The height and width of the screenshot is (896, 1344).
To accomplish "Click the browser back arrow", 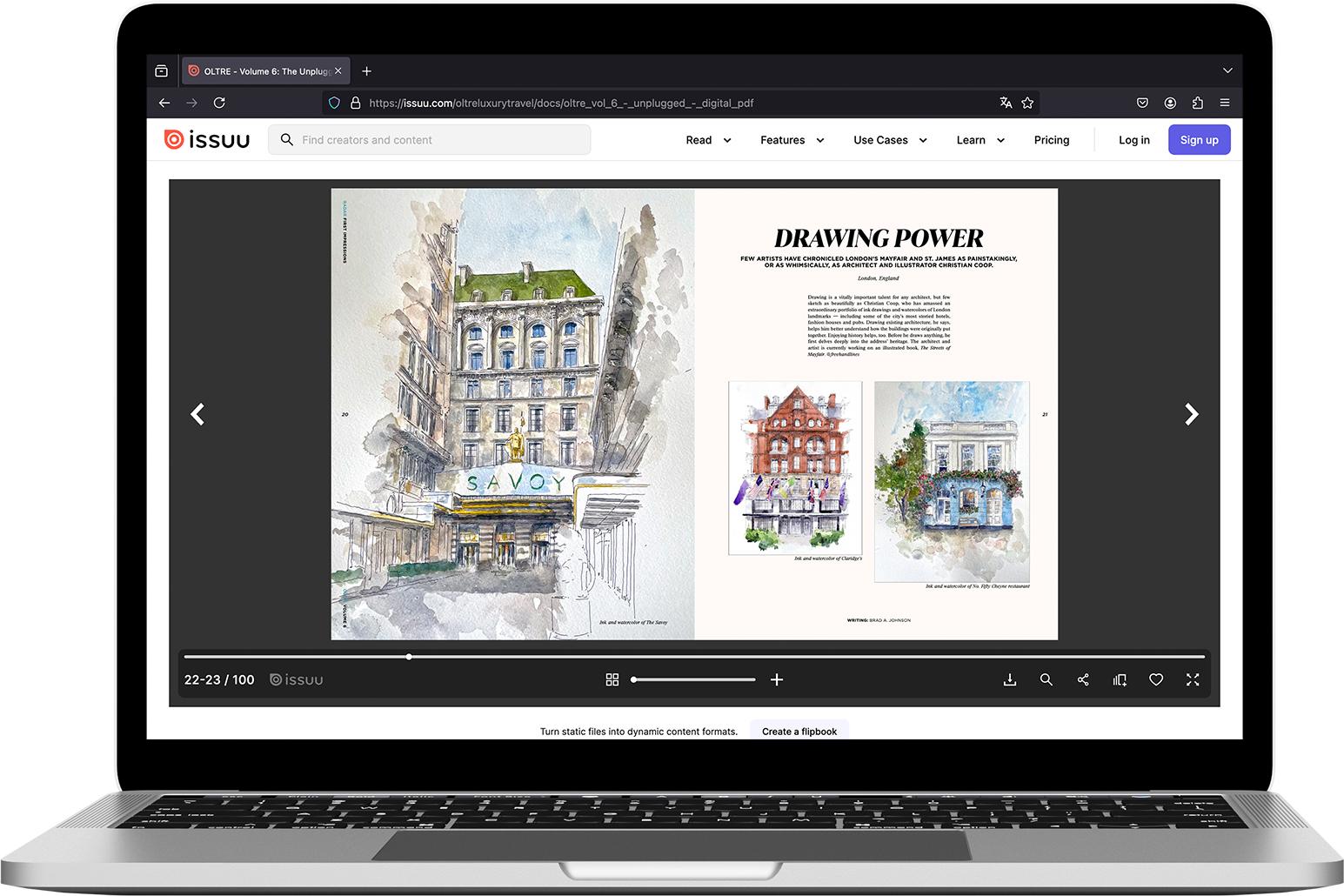I will 164,103.
